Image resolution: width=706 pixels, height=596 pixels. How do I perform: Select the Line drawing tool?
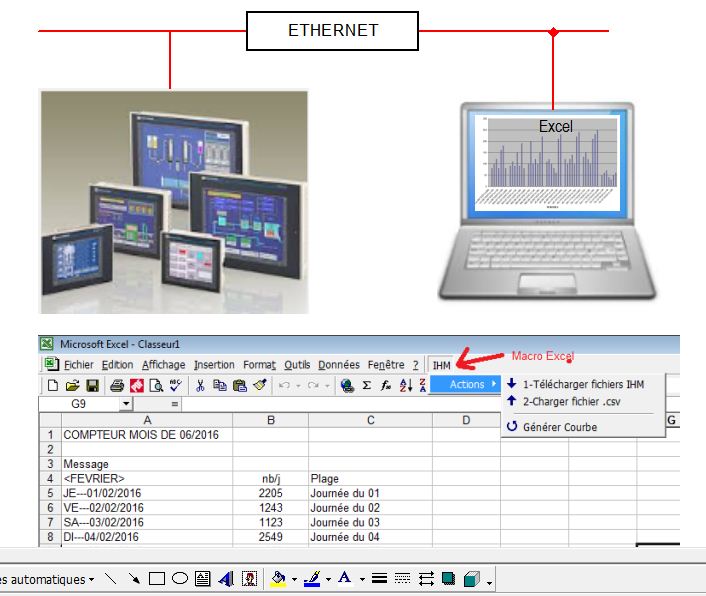coord(111,578)
